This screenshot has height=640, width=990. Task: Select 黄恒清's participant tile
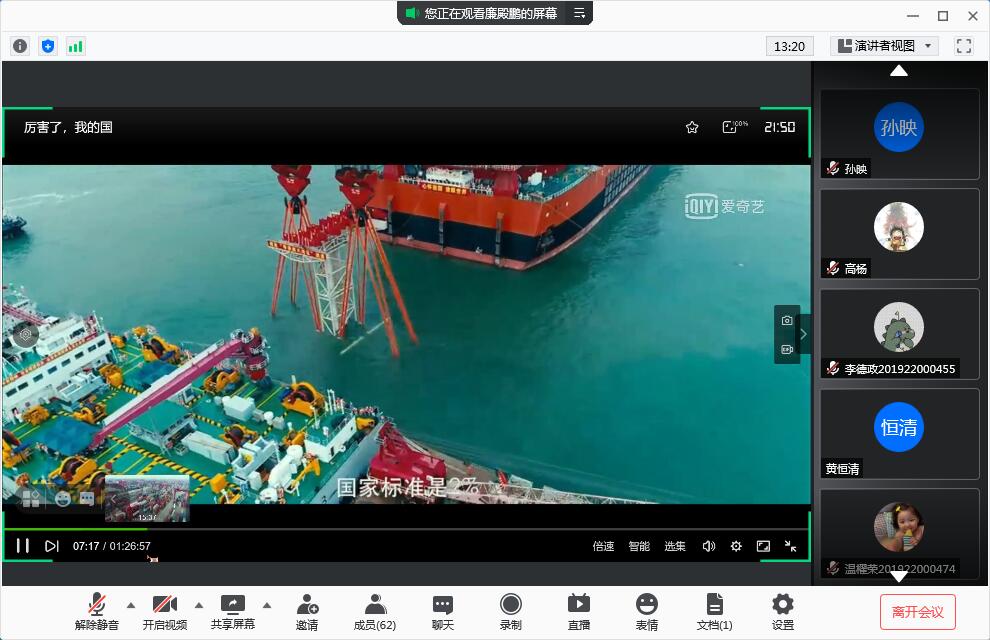pyautogui.click(x=900, y=434)
